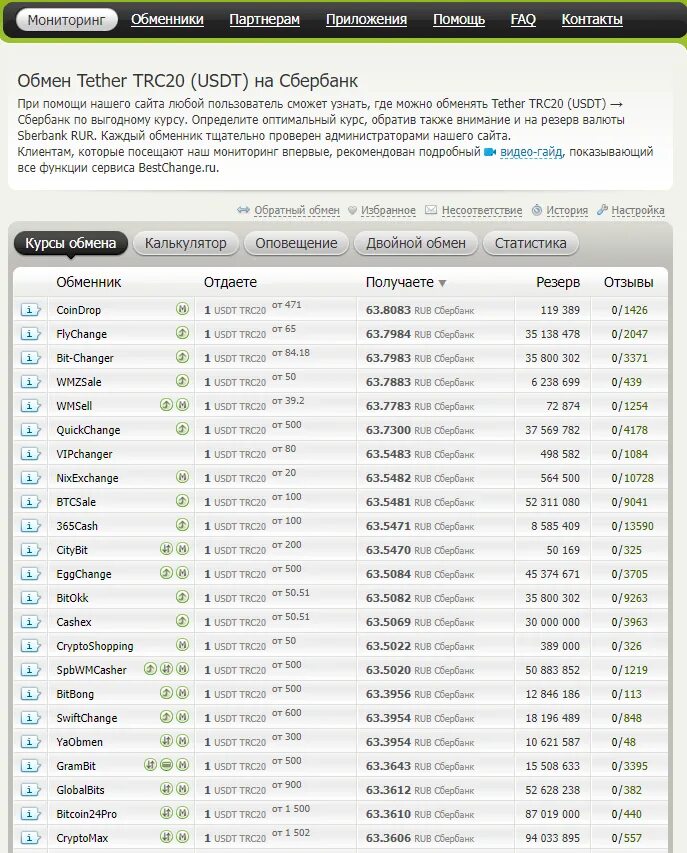Click the up-arrow badge beside BitOkk
Viewport: 687px width, 853px height.
(183, 597)
